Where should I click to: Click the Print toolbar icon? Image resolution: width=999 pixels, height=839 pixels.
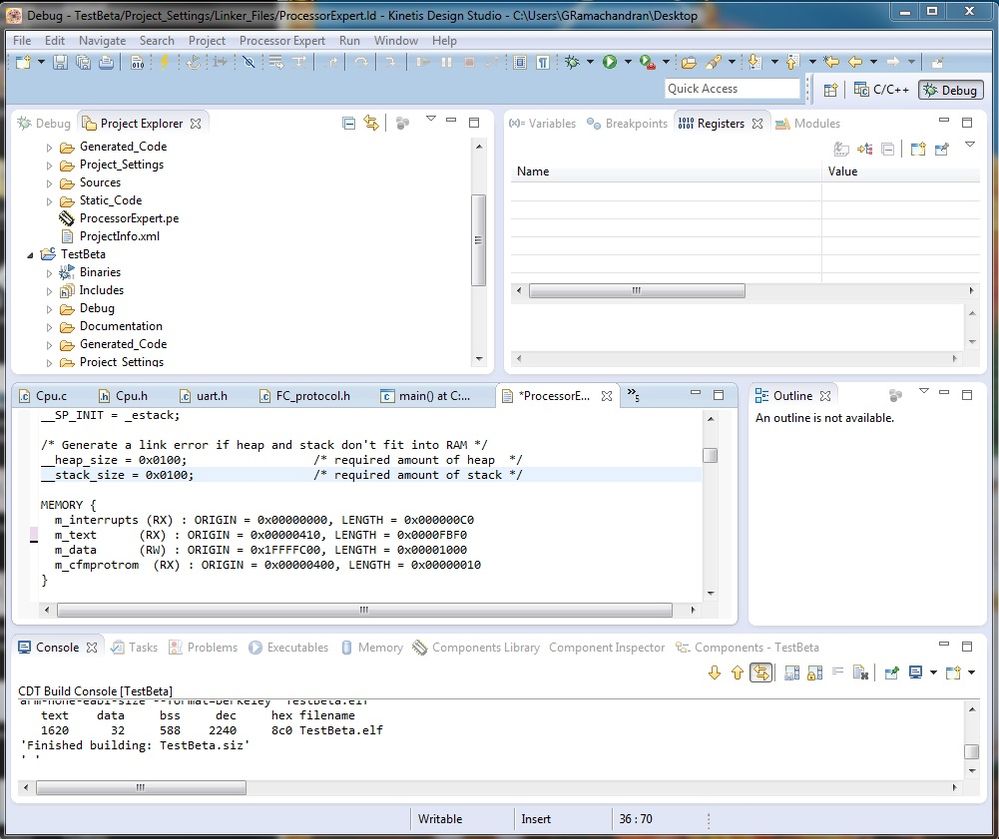click(x=106, y=62)
